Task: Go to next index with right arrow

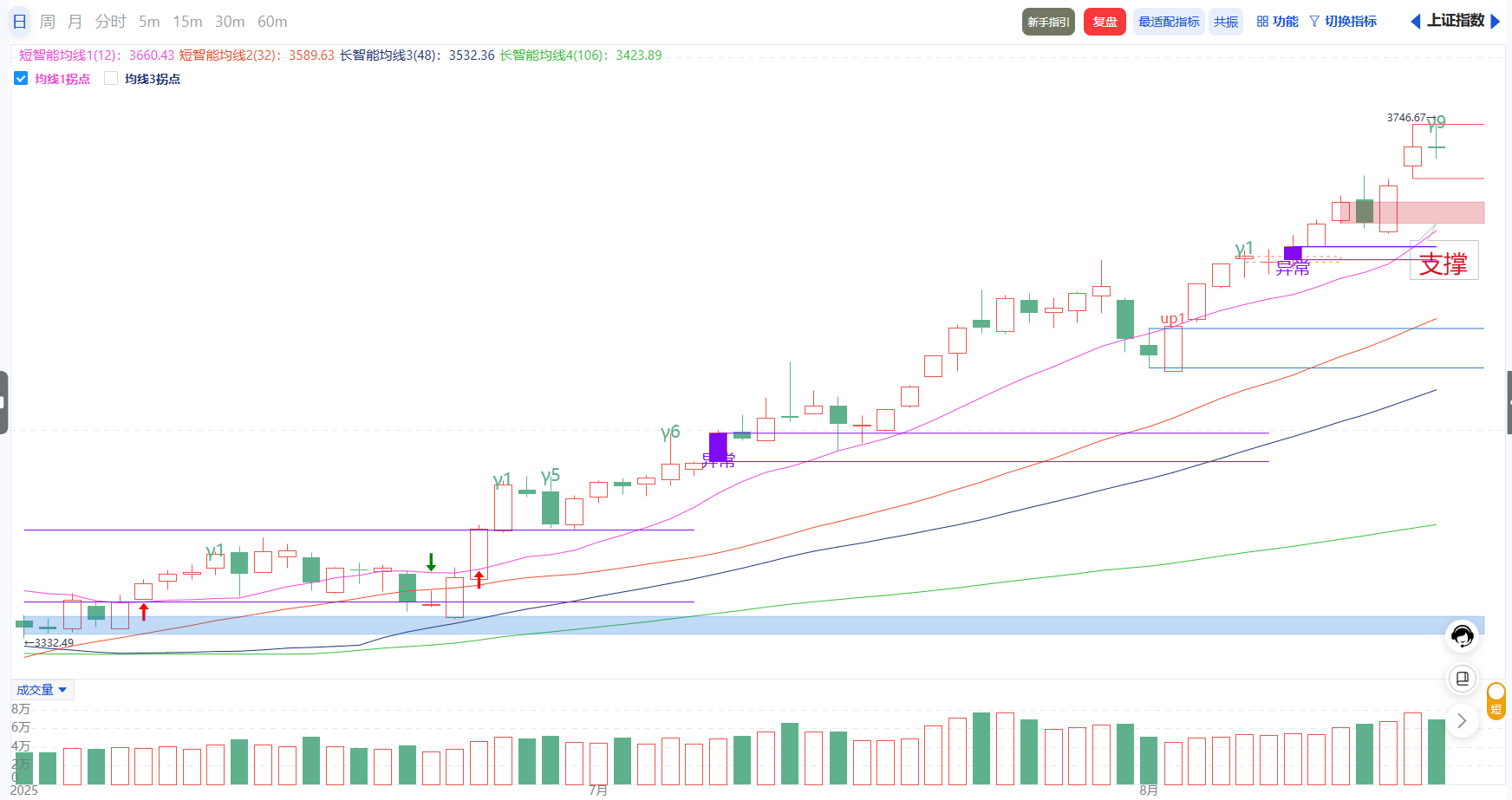Action: [x=1495, y=22]
